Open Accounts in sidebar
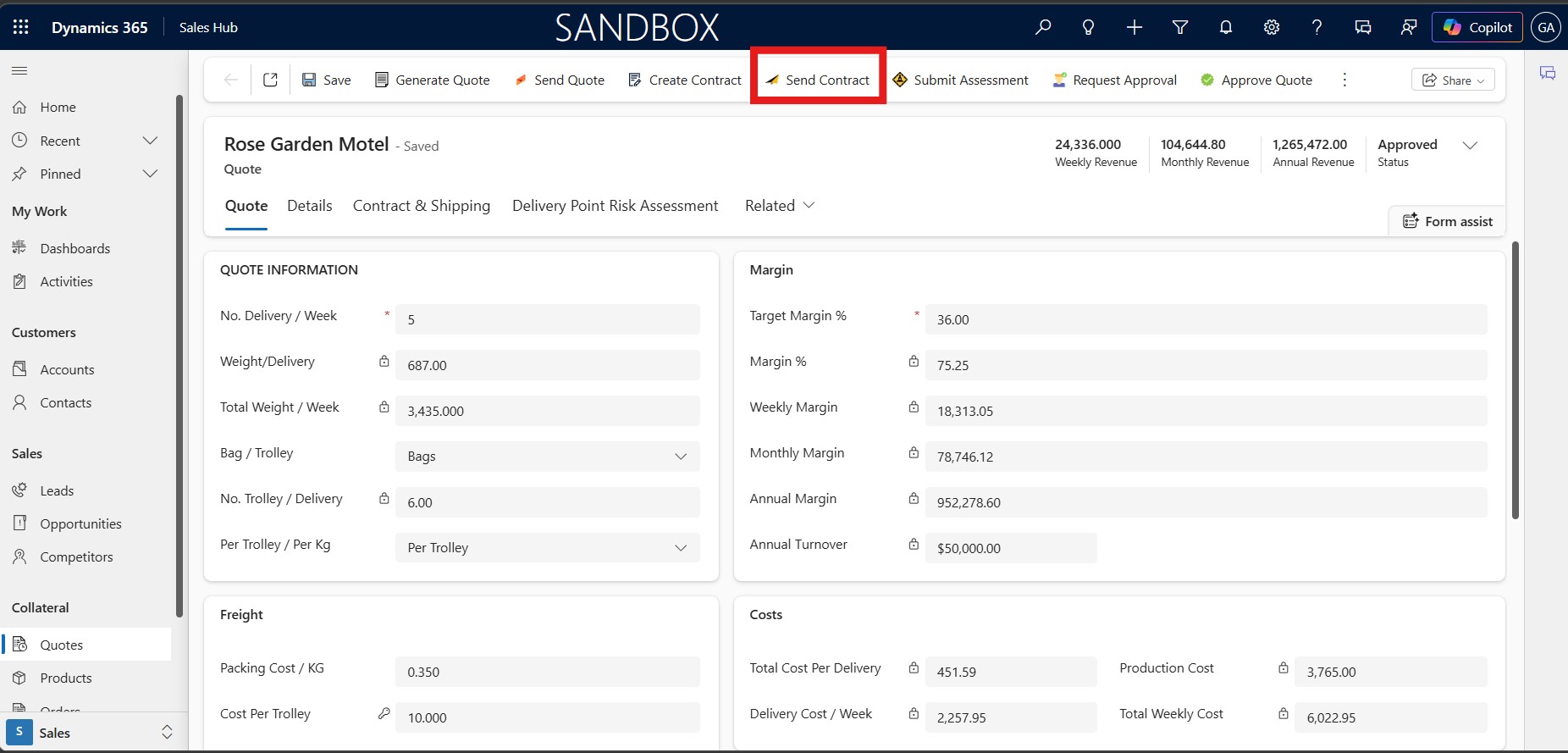Screen dimensions: 1568x753 [x=86, y=369]
